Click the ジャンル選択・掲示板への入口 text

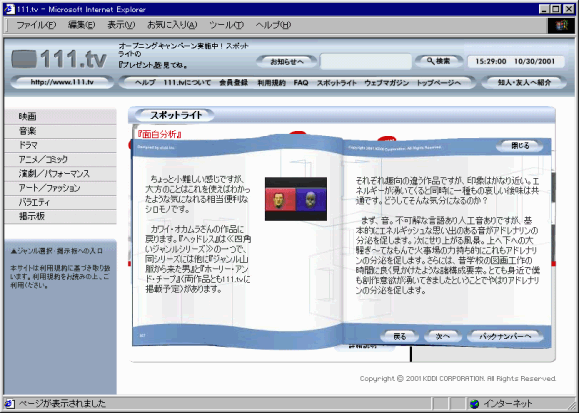57,251
